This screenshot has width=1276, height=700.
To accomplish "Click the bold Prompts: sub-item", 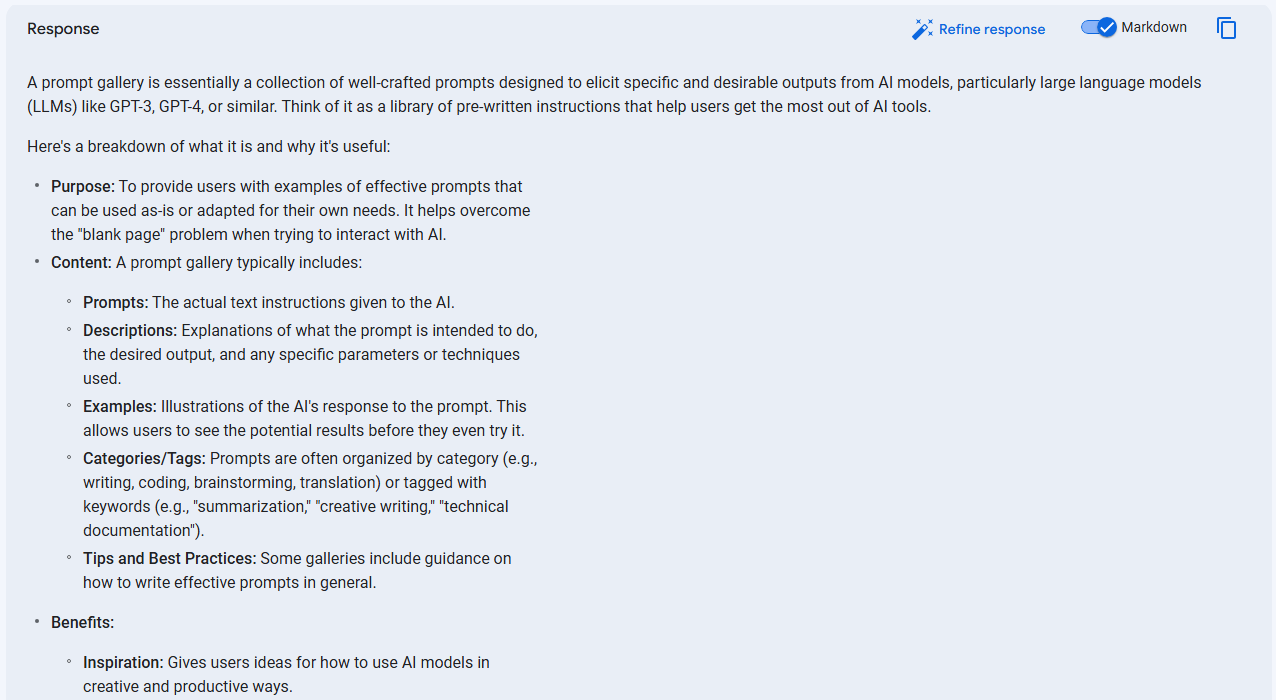I will click(115, 303).
